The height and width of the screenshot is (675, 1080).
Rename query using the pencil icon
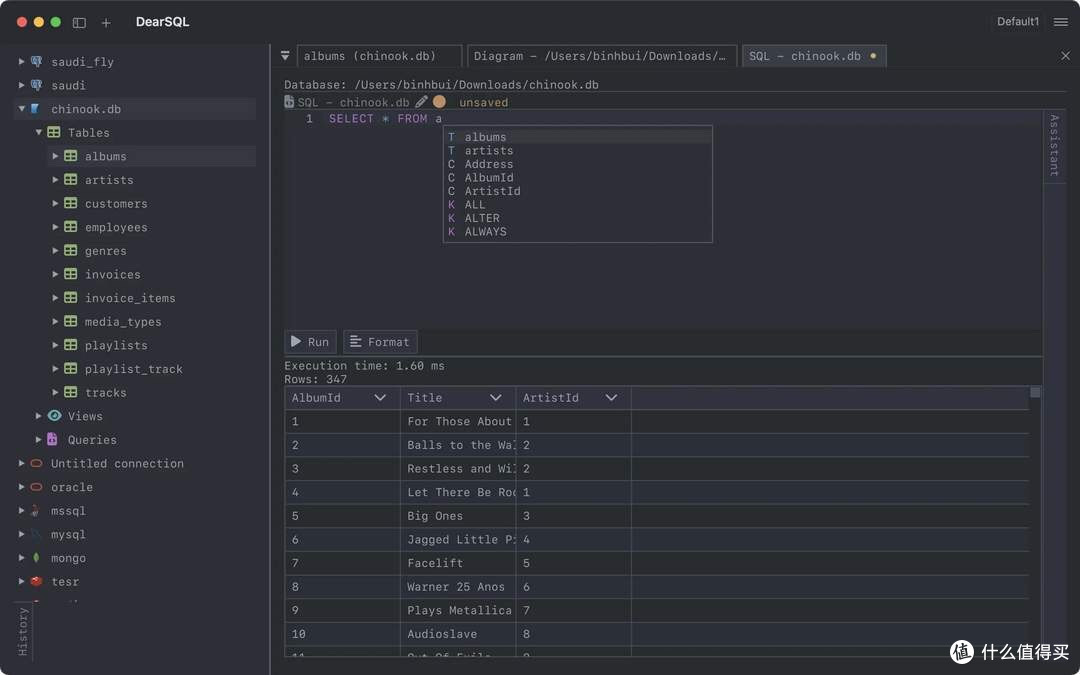(x=422, y=102)
